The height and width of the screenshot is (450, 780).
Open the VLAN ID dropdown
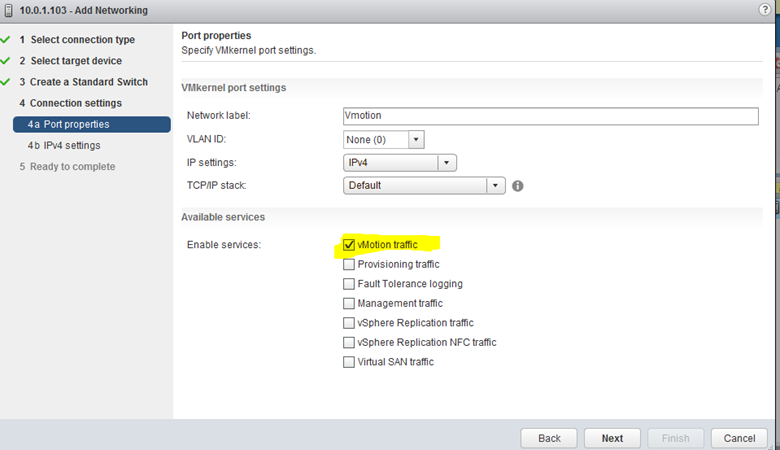tap(416, 140)
